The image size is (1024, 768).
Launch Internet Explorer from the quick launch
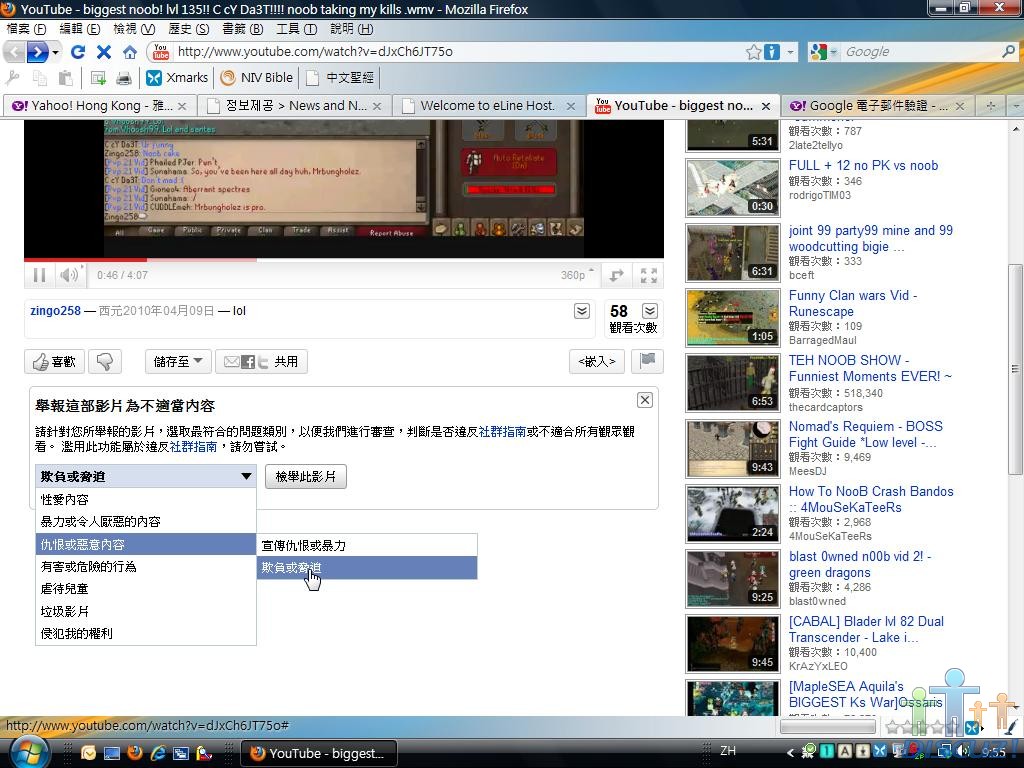coord(158,753)
